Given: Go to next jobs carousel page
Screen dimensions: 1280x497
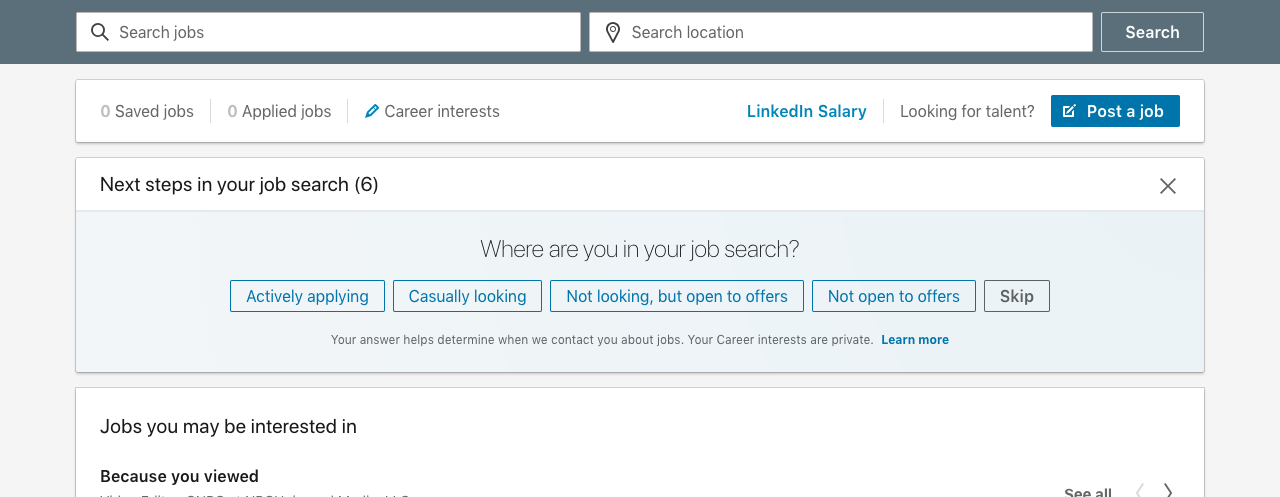Looking at the screenshot, I should pyautogui.click(x=1168, y=490).
